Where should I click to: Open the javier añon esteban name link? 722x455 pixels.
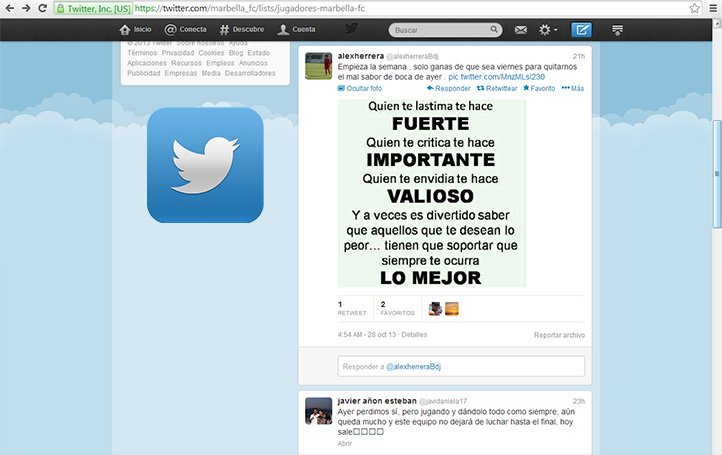pos(377,401)
